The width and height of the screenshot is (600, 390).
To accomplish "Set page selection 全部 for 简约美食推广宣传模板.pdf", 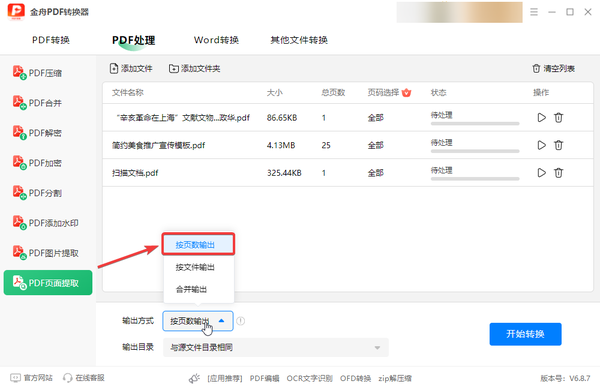I will coord(375,145).
